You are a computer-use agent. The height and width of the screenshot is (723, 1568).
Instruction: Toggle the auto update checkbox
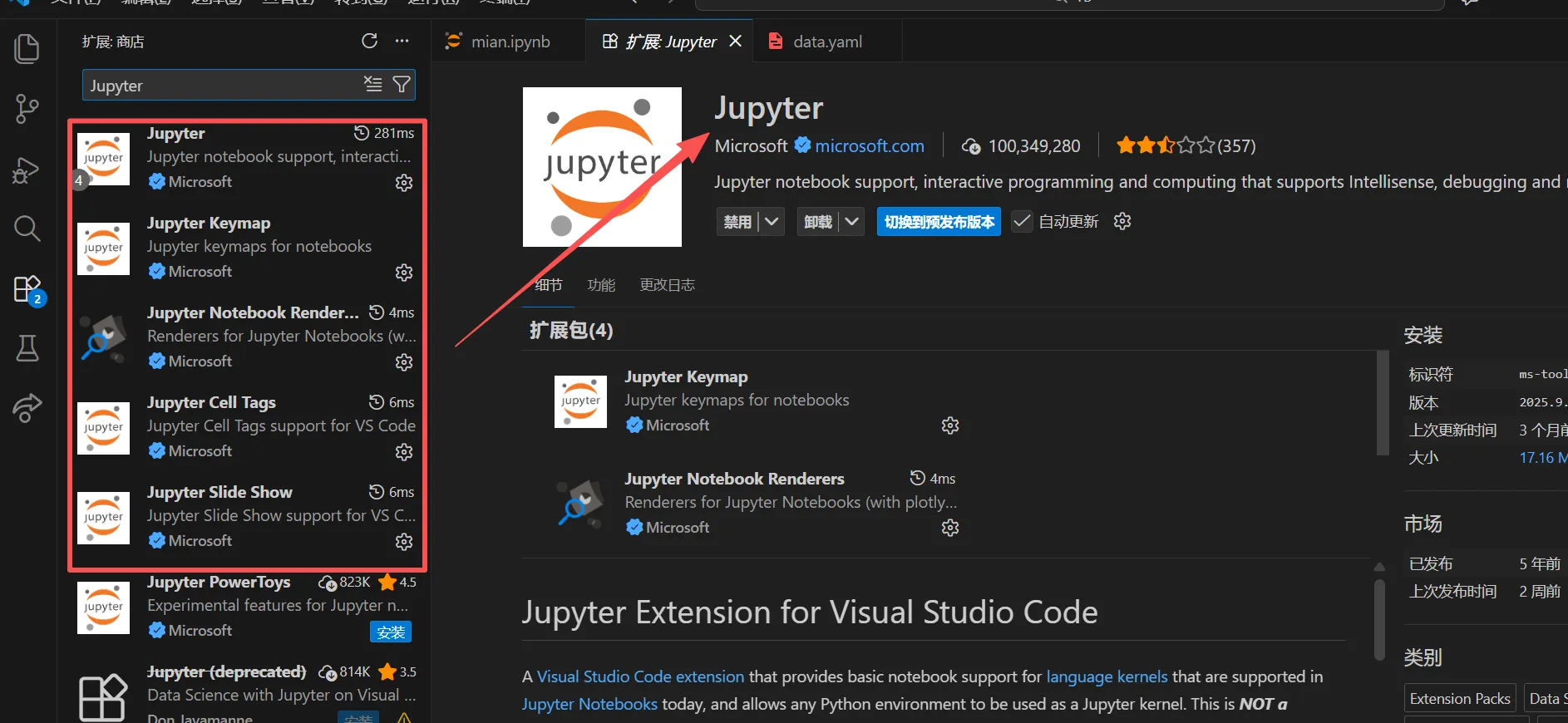1022,222
